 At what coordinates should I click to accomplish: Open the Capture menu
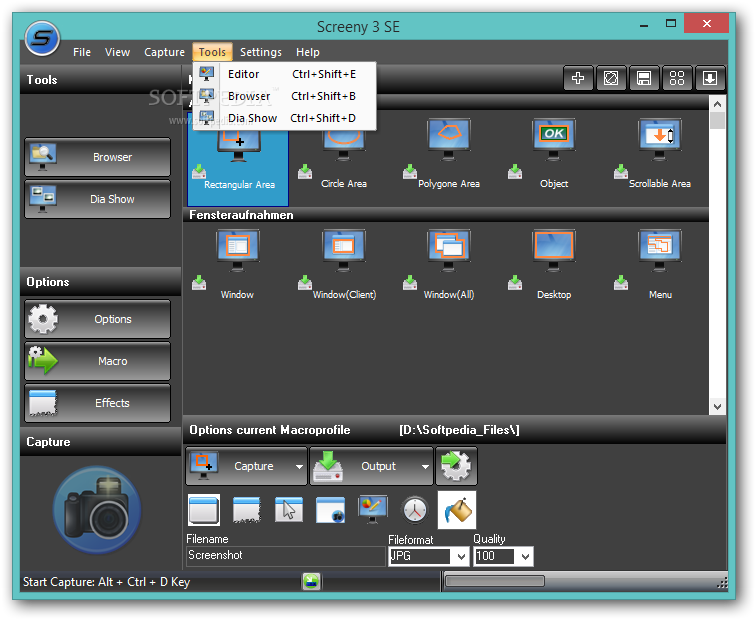[x=164, y=52]
